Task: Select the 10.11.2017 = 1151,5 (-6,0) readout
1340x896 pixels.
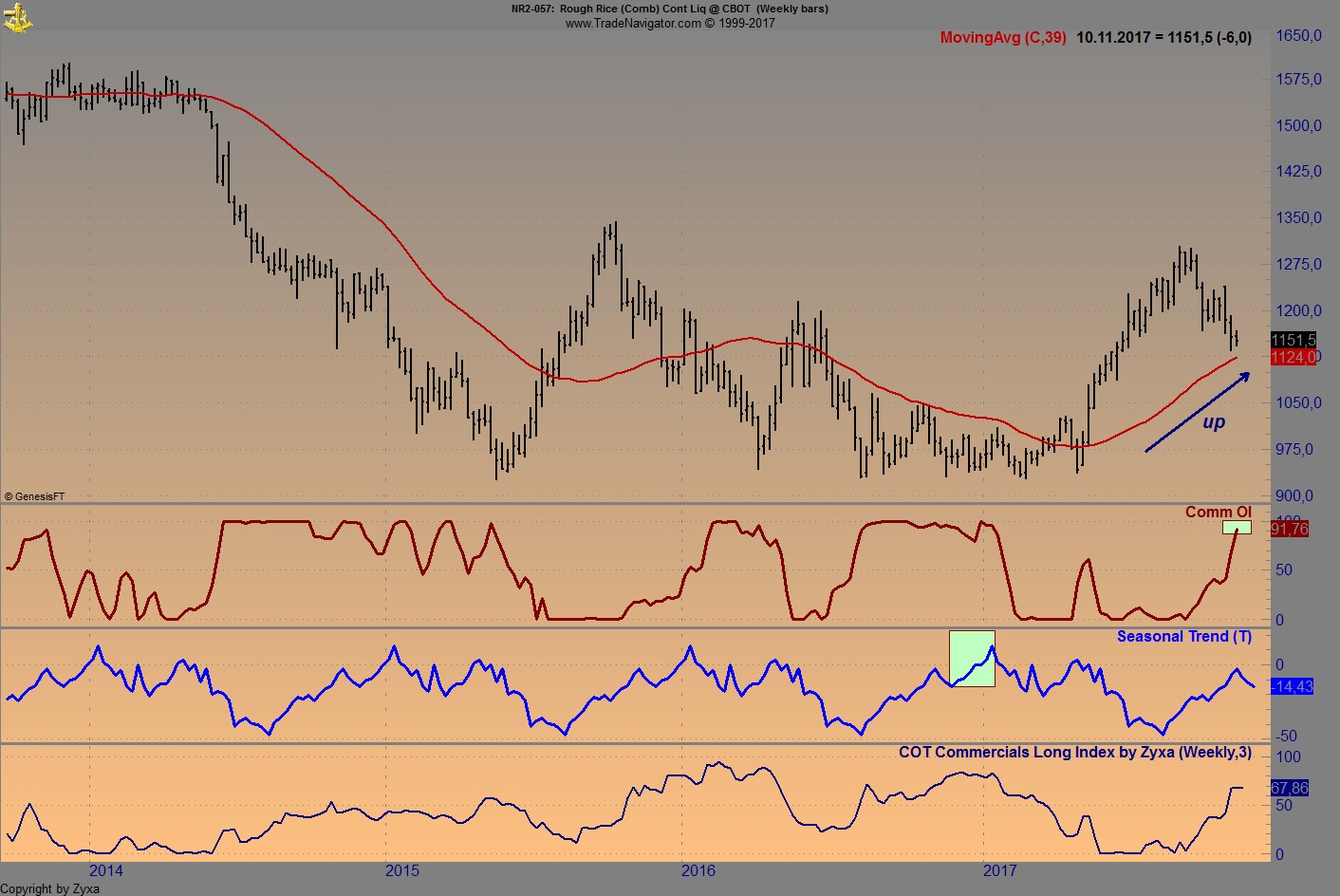Action: click(x=1164, y=37)
